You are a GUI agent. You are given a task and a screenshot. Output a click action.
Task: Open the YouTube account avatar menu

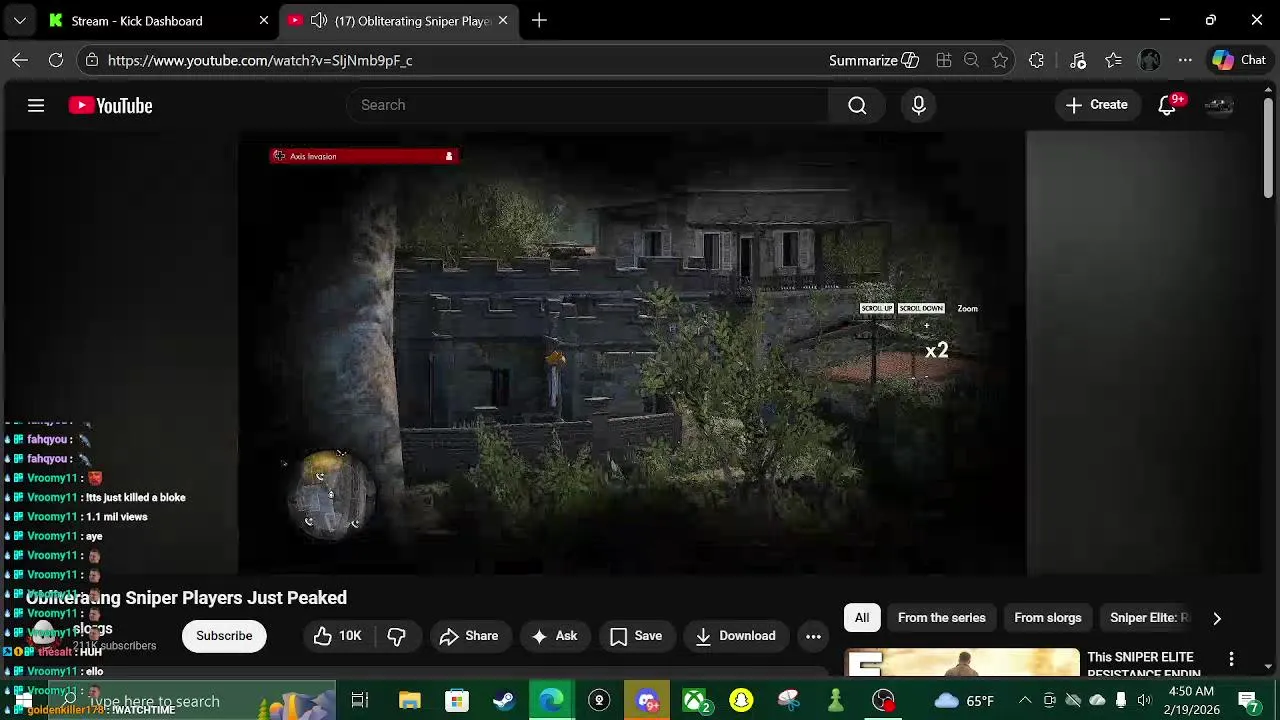1219,105
